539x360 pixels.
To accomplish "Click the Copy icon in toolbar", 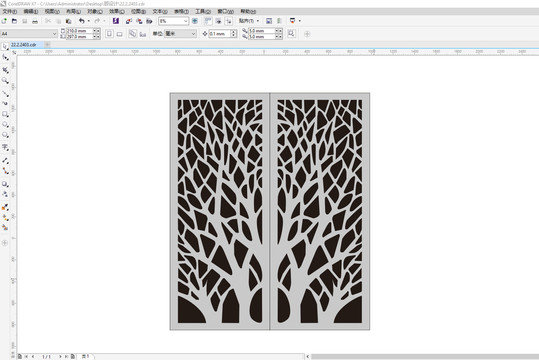I will pyautogui.click(x=58, y=21).
